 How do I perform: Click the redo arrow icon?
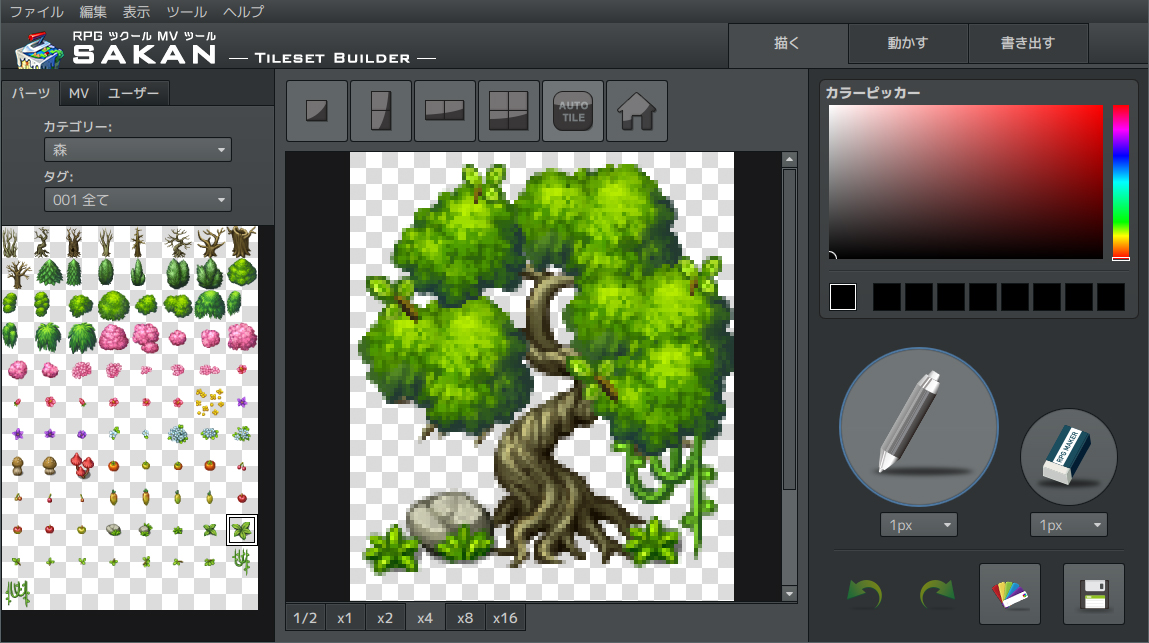[x=937, y=593]
